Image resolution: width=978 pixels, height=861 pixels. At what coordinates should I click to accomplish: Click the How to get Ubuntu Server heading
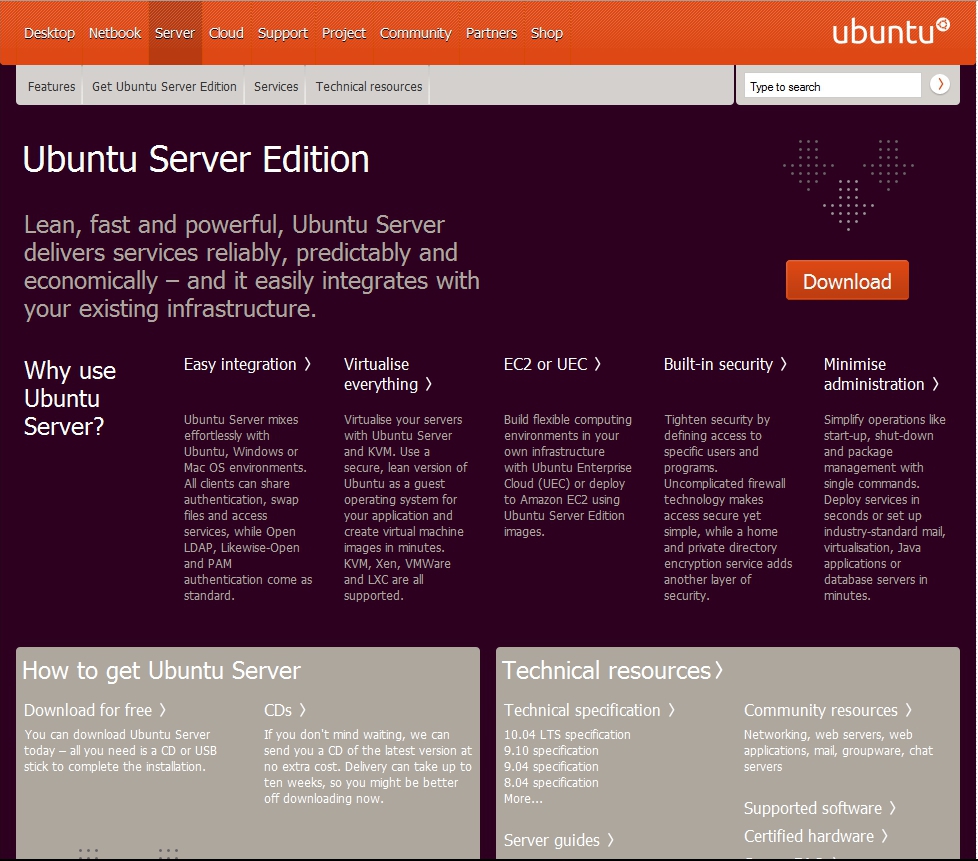[x=162, y=671]
